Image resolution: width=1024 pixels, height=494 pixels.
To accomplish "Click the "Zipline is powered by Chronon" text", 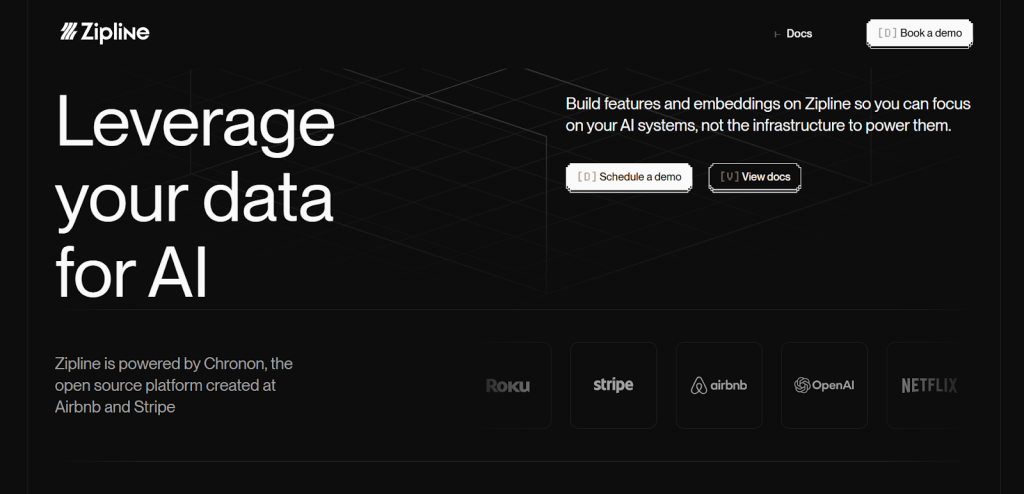I will tap(174, 385).
